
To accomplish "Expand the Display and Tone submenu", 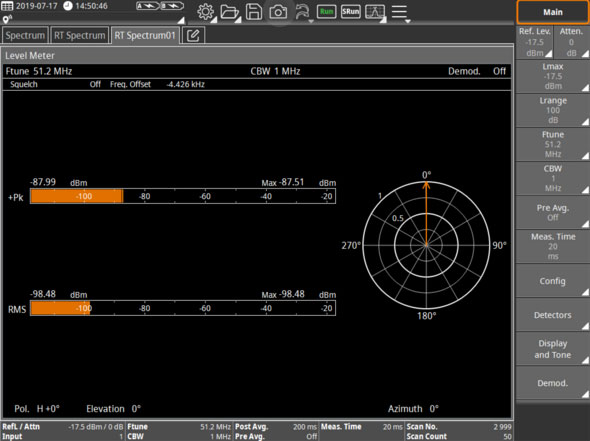I will coord(552,349).
